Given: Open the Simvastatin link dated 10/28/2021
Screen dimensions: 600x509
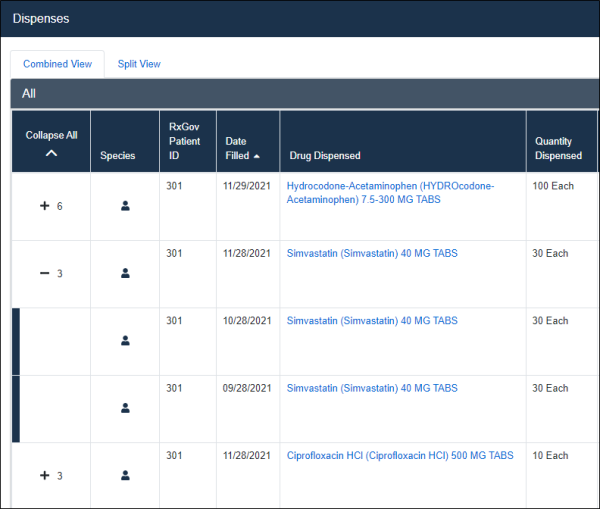Looking at the screenshot, I should (x=372, y=321).
